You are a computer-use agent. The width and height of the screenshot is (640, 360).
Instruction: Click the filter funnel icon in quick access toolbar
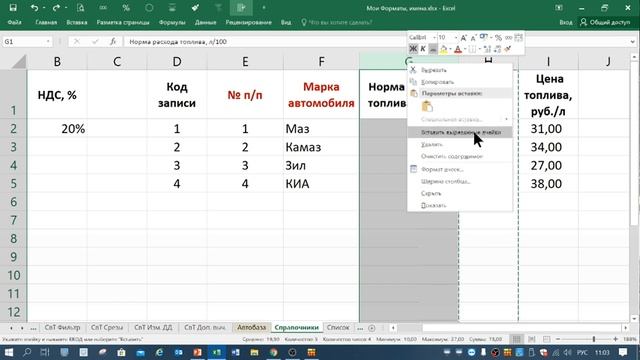(218, 8)
